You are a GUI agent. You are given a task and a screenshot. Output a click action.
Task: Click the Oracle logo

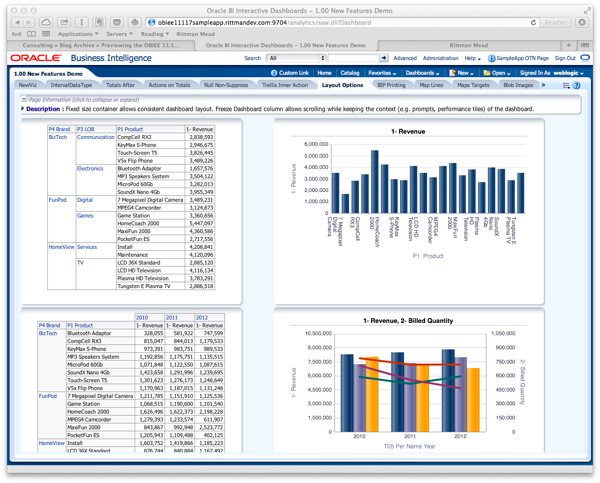pos(36,58)
